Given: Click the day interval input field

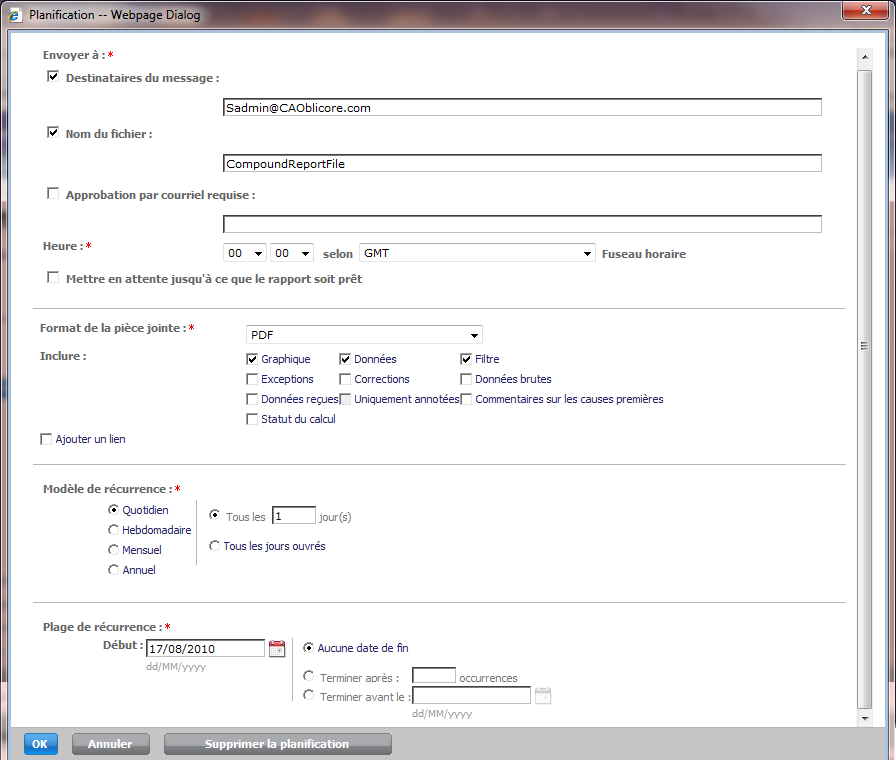Looking at the screenshot, I should (294, 515).
